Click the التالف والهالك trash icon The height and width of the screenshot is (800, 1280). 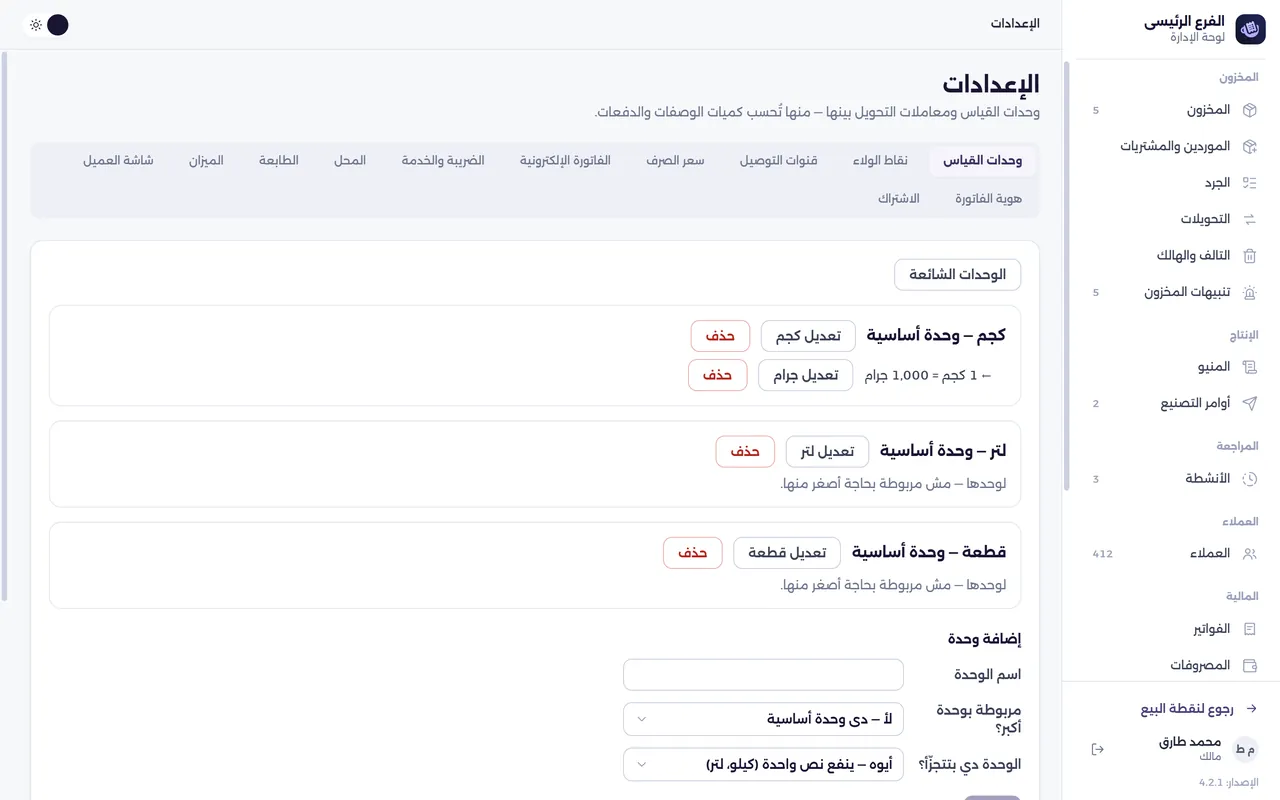click(1249, 256)
